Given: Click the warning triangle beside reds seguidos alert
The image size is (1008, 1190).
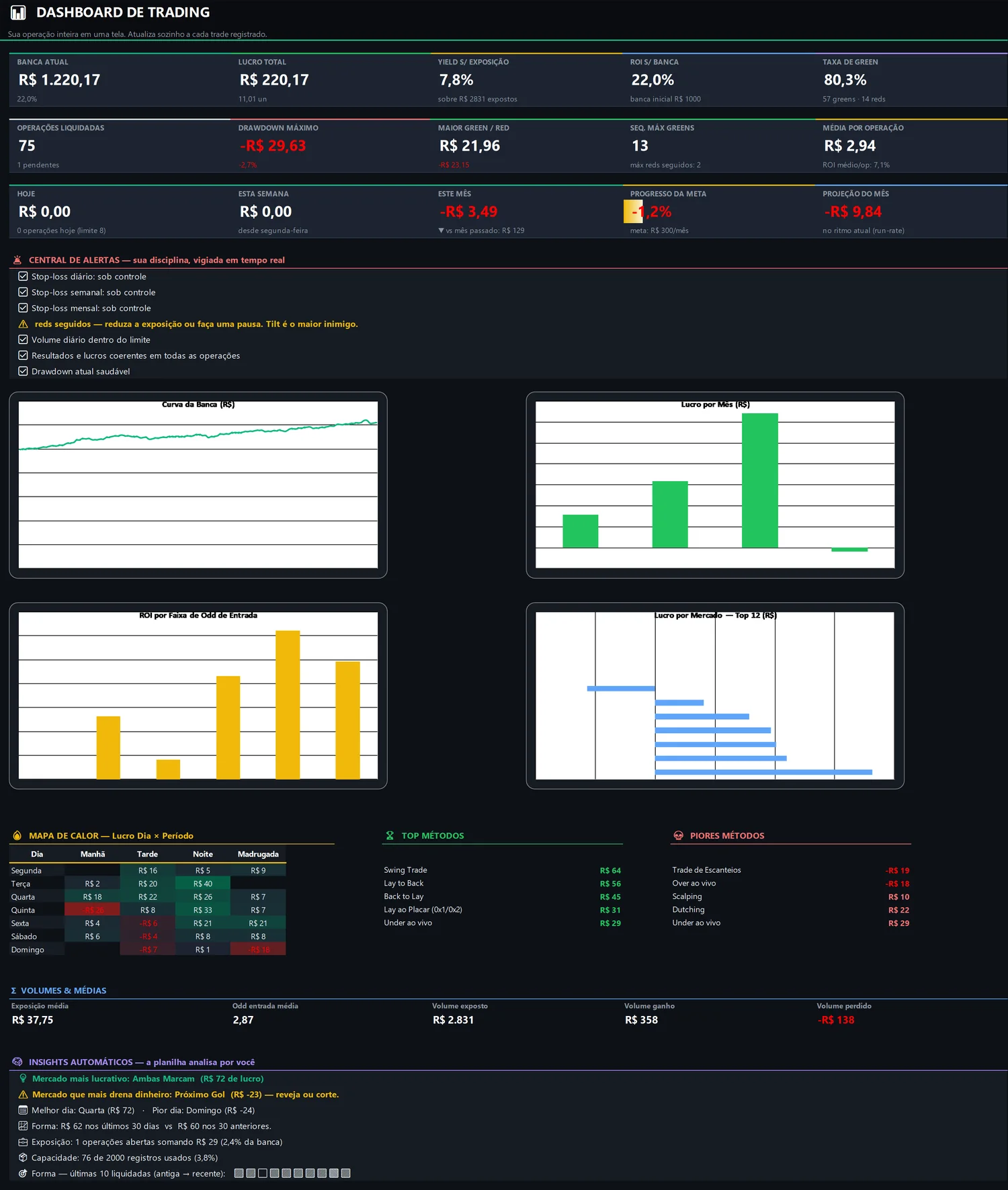Looking at the screenshot, I should [x=23, y=324].
